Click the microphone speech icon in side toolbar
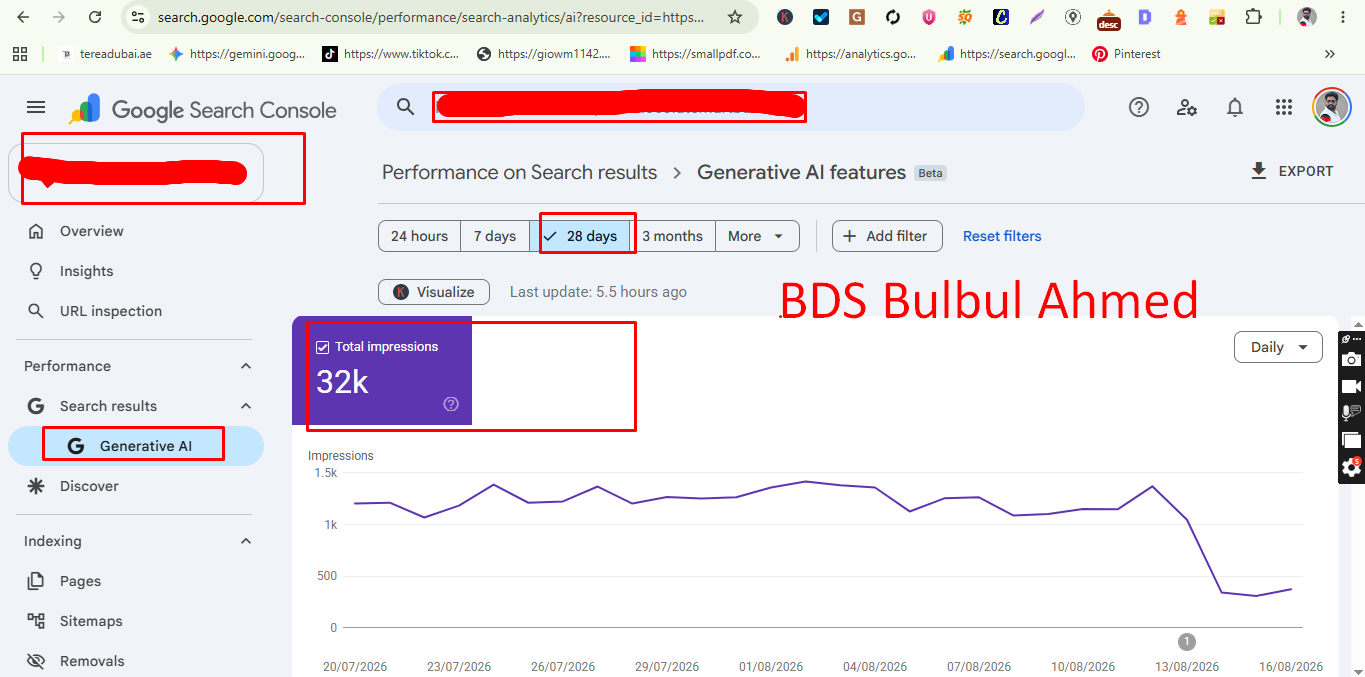This screenshot has width=1365, height=677. [x=1351, y=412]
